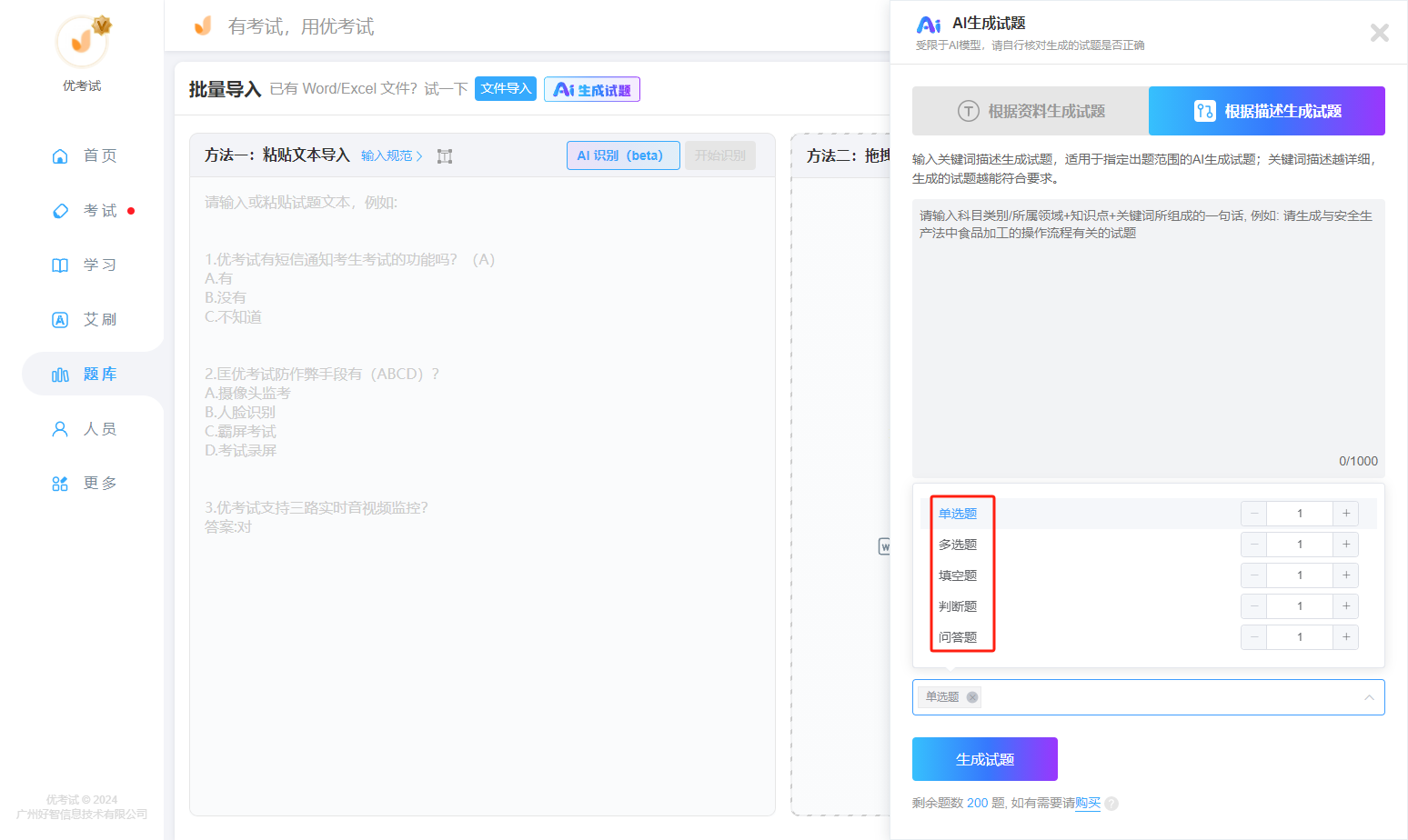Increase 多选题 count with plus button
The width and height of the screenshot is (1408, 840).
click(1346, 545)
